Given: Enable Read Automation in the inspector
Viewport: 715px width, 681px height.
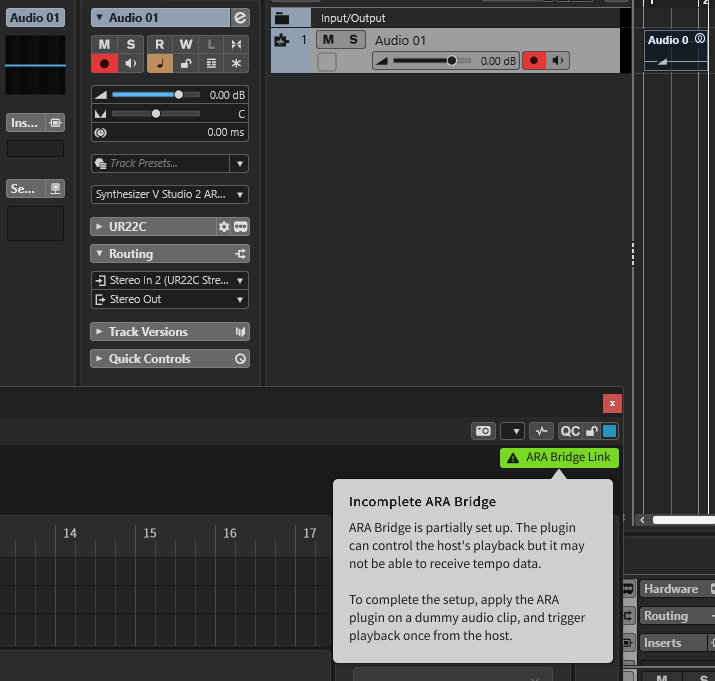Looking at the screenshot, I should click(159, 44).
